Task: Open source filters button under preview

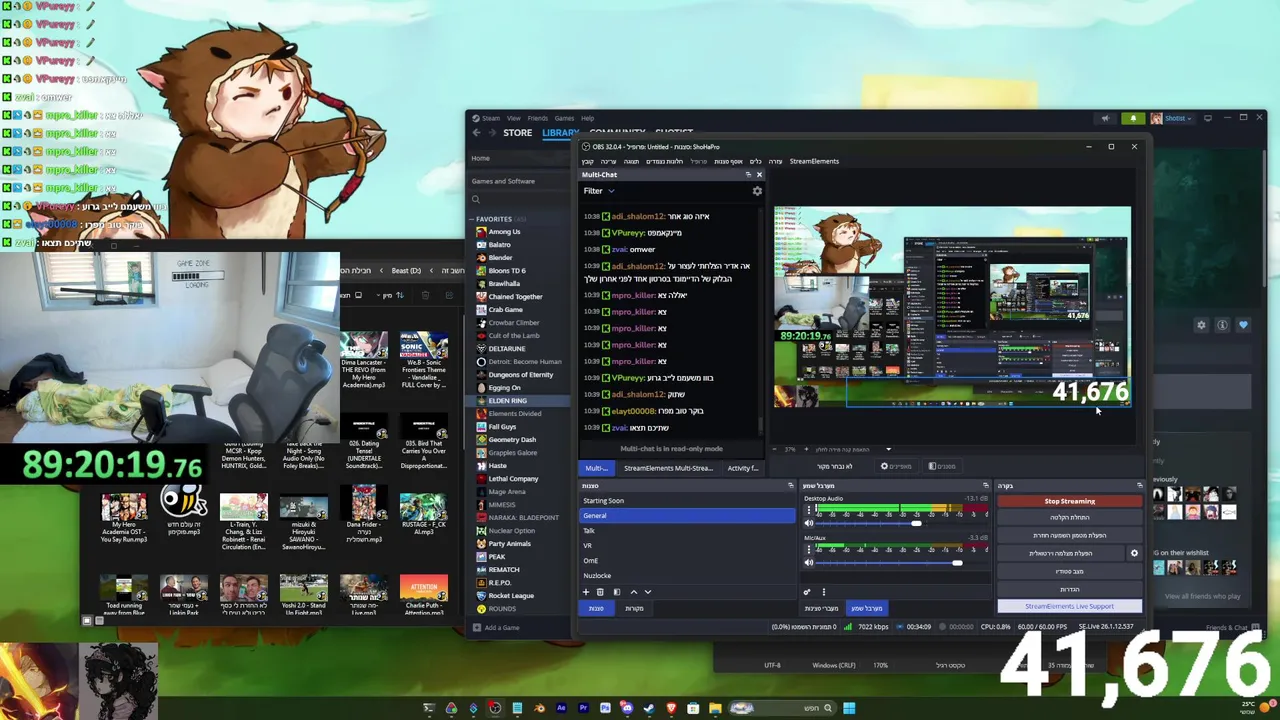Action: coord(942,466)
